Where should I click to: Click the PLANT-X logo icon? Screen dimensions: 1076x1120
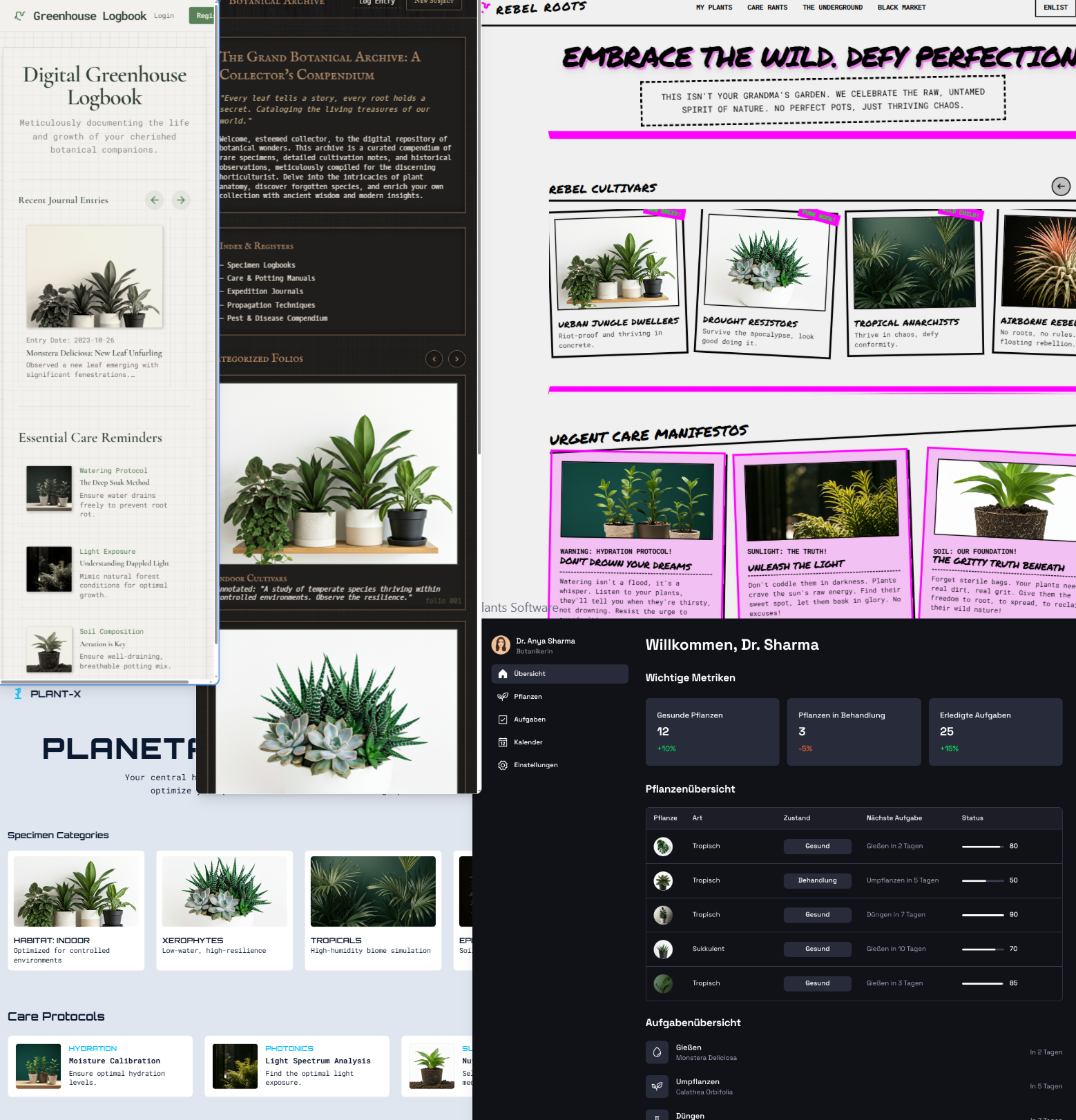click(19, 693)
